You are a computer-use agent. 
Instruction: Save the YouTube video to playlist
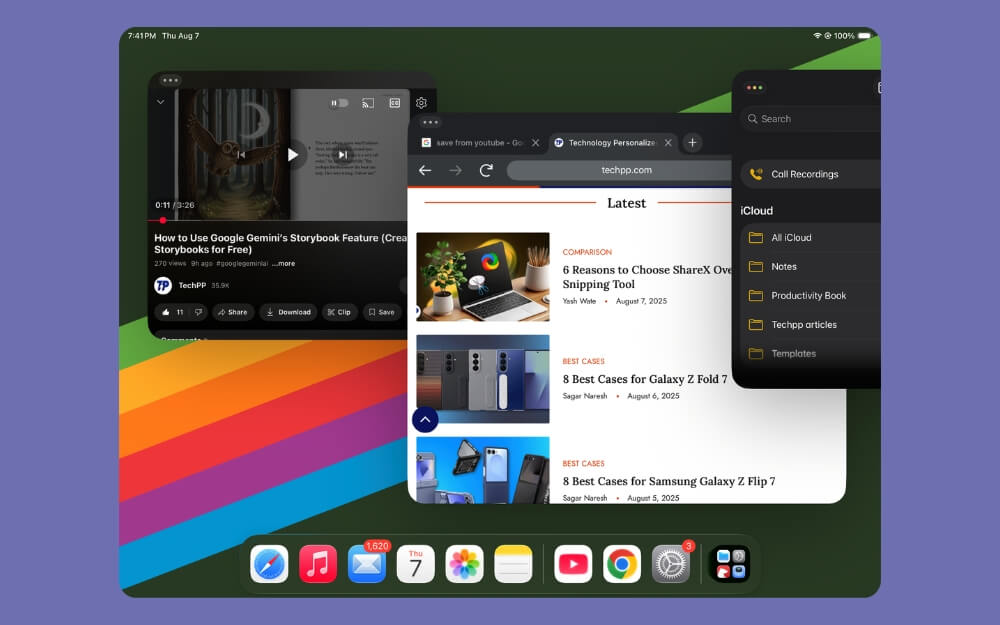pos(382,312)
